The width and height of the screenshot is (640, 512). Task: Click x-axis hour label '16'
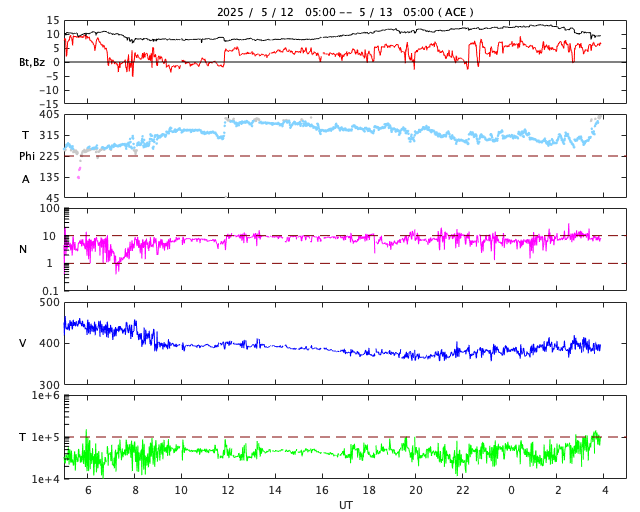[322, 490]
